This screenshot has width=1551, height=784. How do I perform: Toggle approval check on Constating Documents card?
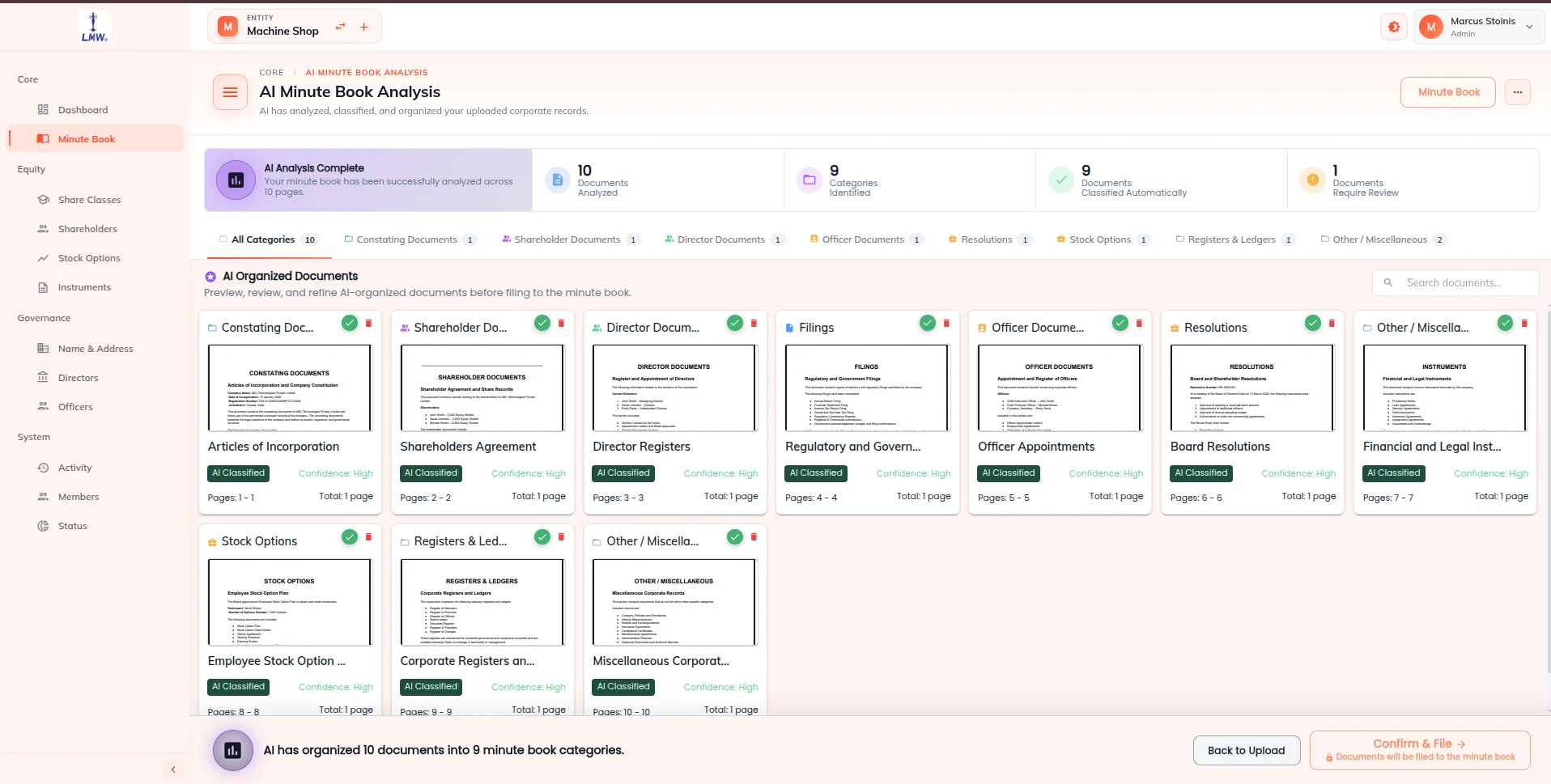pos(350,324)
